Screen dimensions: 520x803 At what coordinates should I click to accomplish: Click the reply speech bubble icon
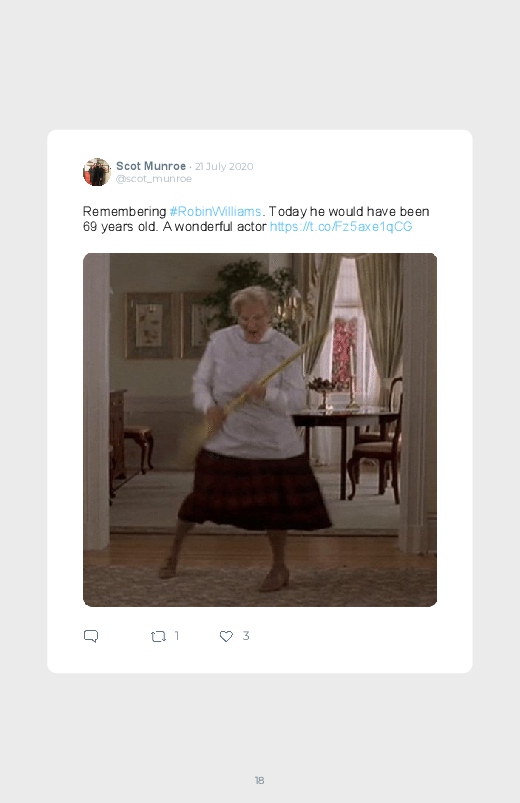(x=91, y=636)
